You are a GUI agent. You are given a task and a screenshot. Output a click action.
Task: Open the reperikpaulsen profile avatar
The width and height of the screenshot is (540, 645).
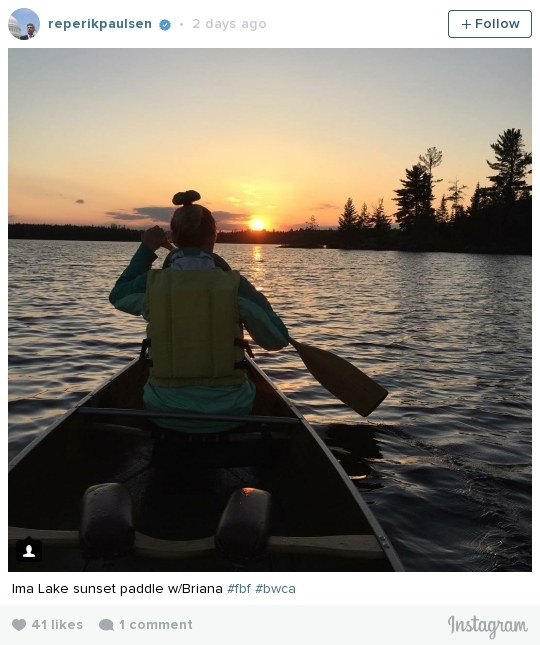coord(24,24)
